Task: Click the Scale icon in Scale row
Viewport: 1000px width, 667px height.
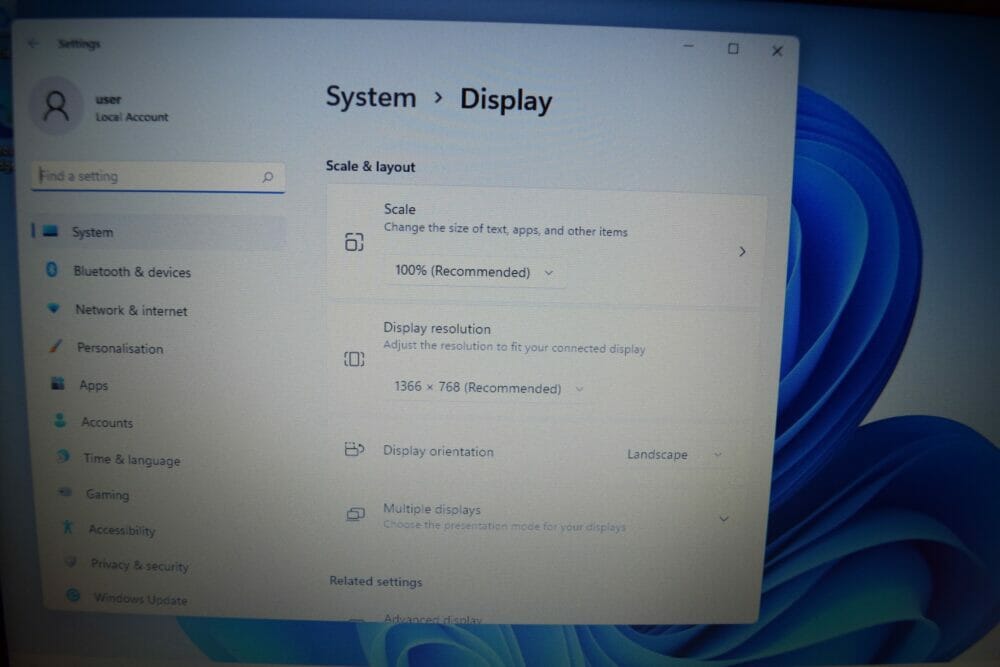Action: pos(354,242)
